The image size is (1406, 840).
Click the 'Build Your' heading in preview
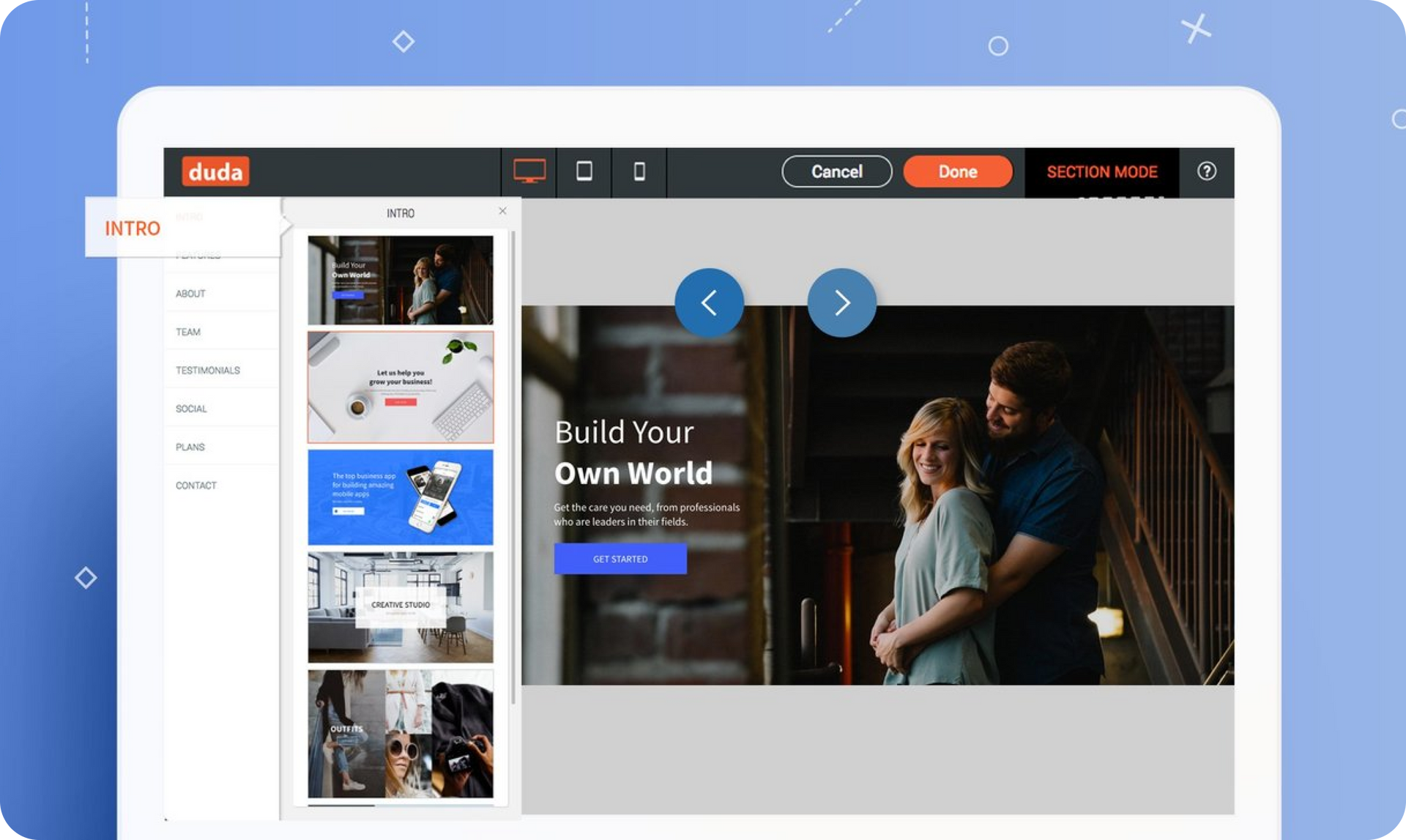pos(624,432)
